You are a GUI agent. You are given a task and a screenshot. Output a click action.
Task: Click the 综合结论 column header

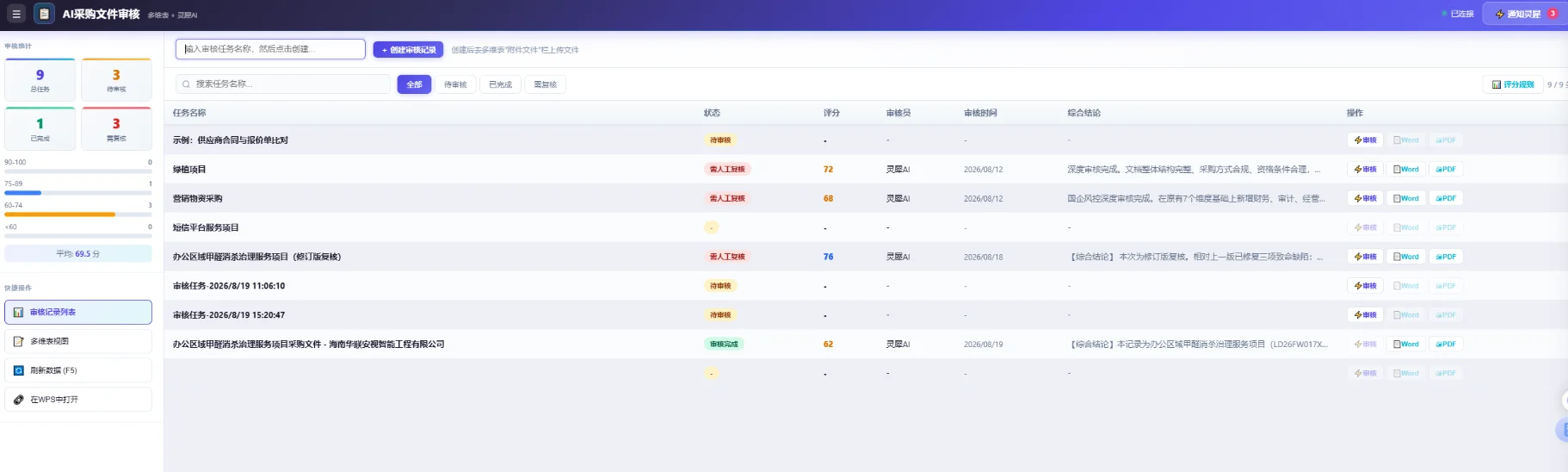[x=1083, y=113]
